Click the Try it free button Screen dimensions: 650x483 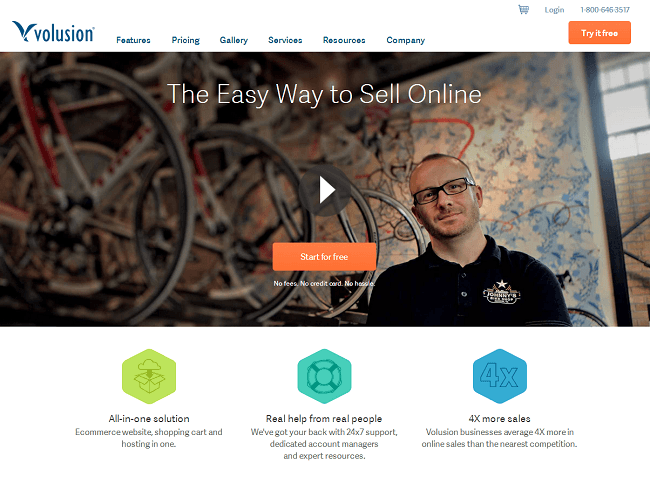[599, 33]
